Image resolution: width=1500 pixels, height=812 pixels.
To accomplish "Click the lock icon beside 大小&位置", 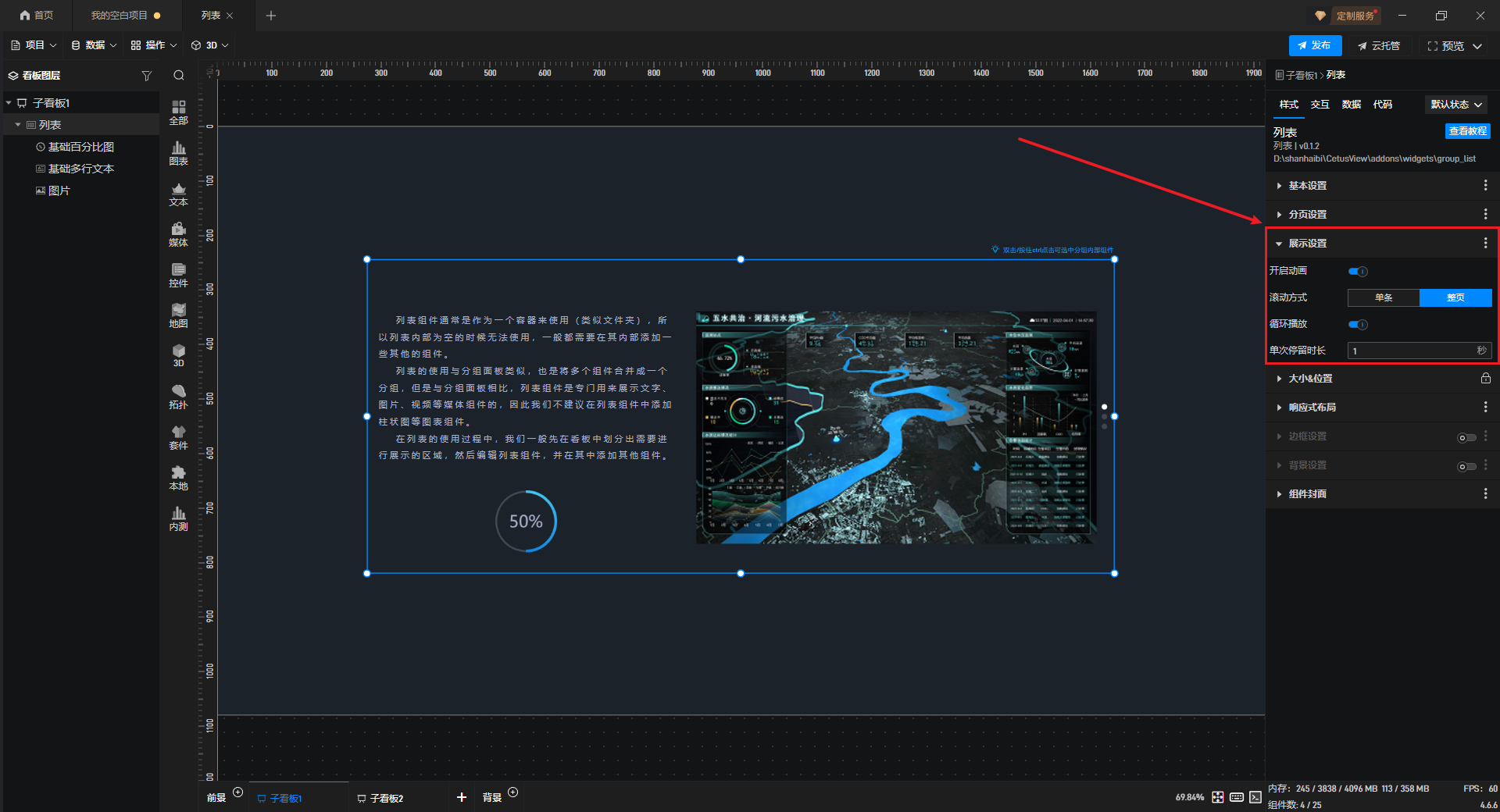I will tap(1485, 379).
